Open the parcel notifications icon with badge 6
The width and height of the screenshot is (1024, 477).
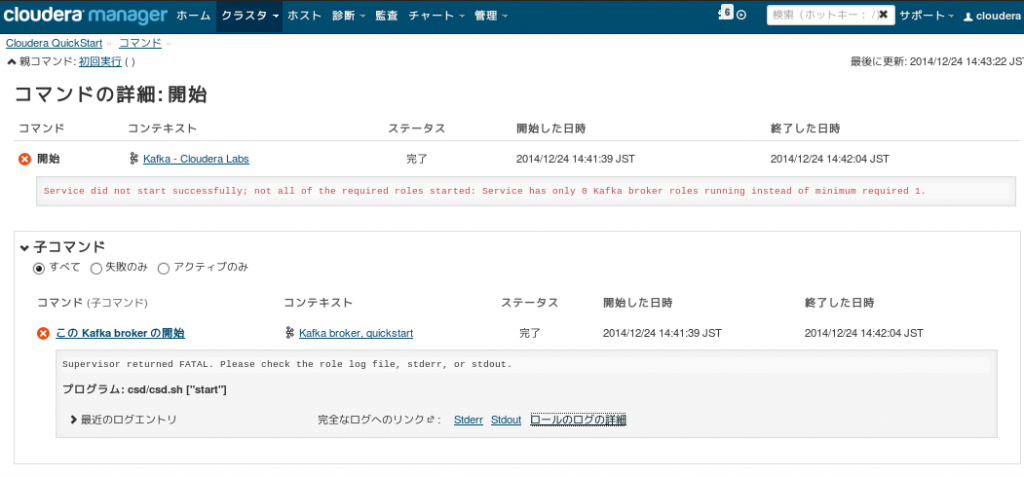[726, 14]
